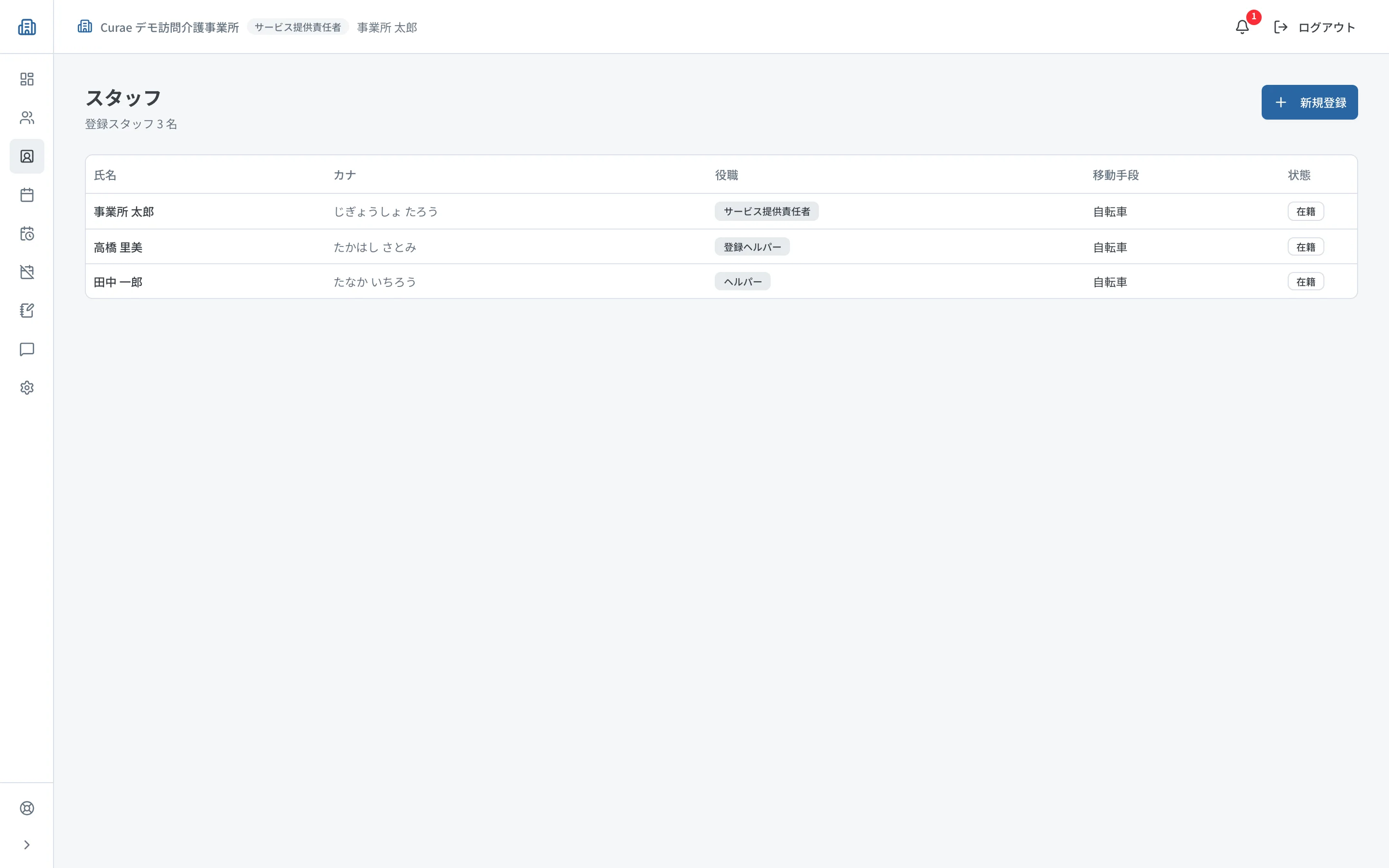Click Curae デモ訪問介護事業所 header text
Viewport: 1389px width, 868px height.
169,27
